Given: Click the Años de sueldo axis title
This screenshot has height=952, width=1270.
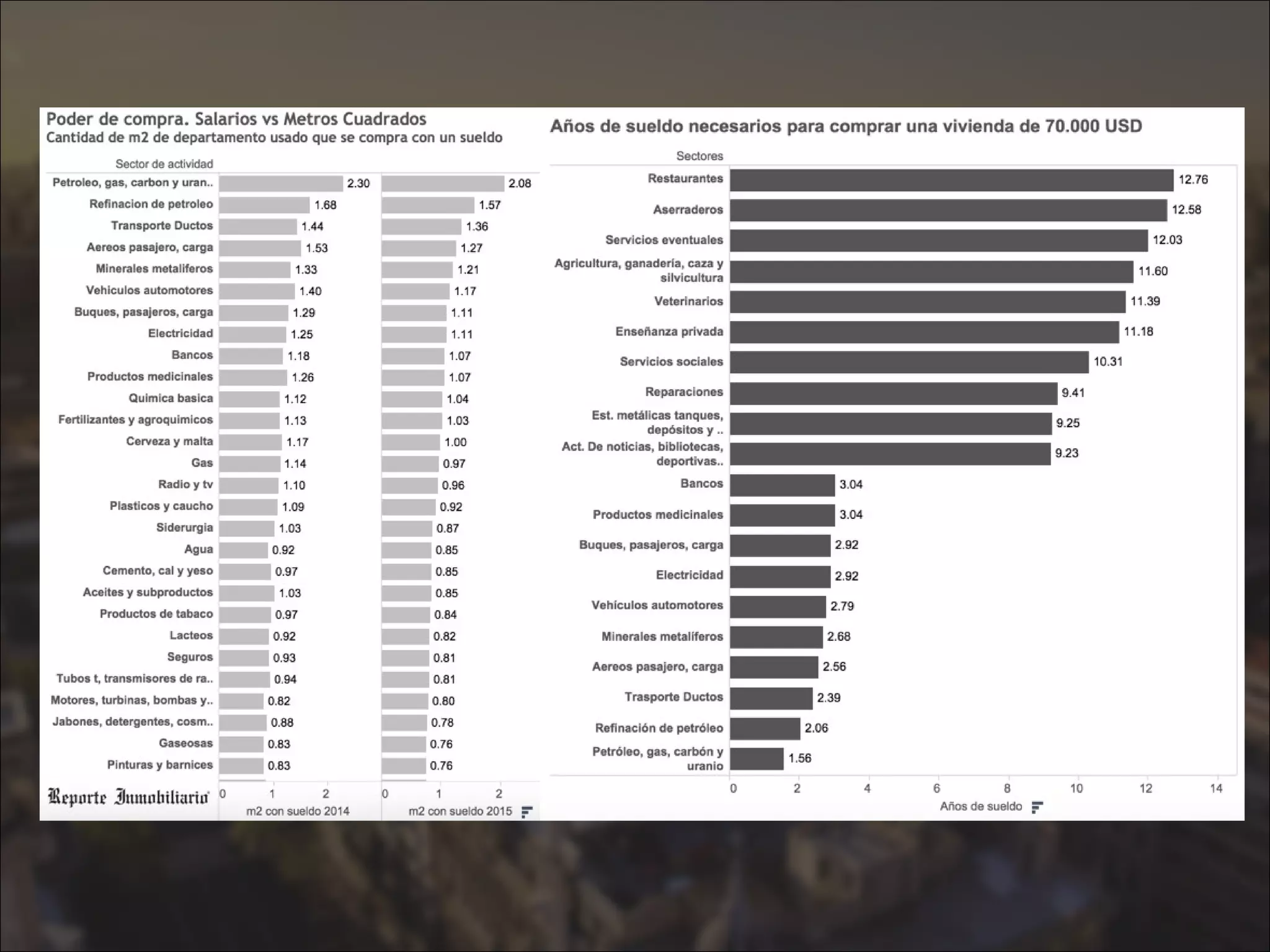Looking at the screenshot, I should (x=980, y=806).
